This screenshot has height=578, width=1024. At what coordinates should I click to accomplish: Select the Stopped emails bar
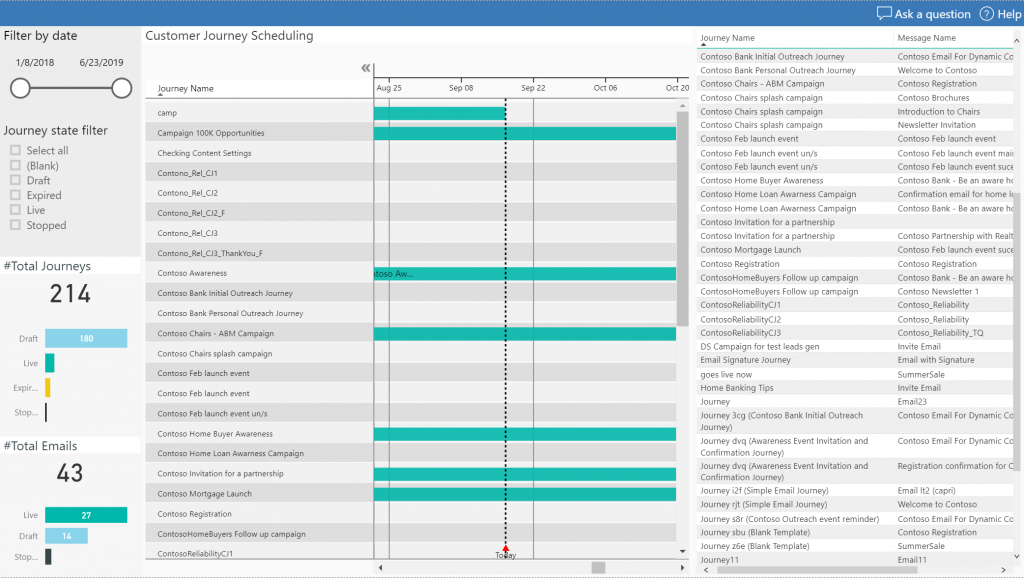click(x=48, y=556)
